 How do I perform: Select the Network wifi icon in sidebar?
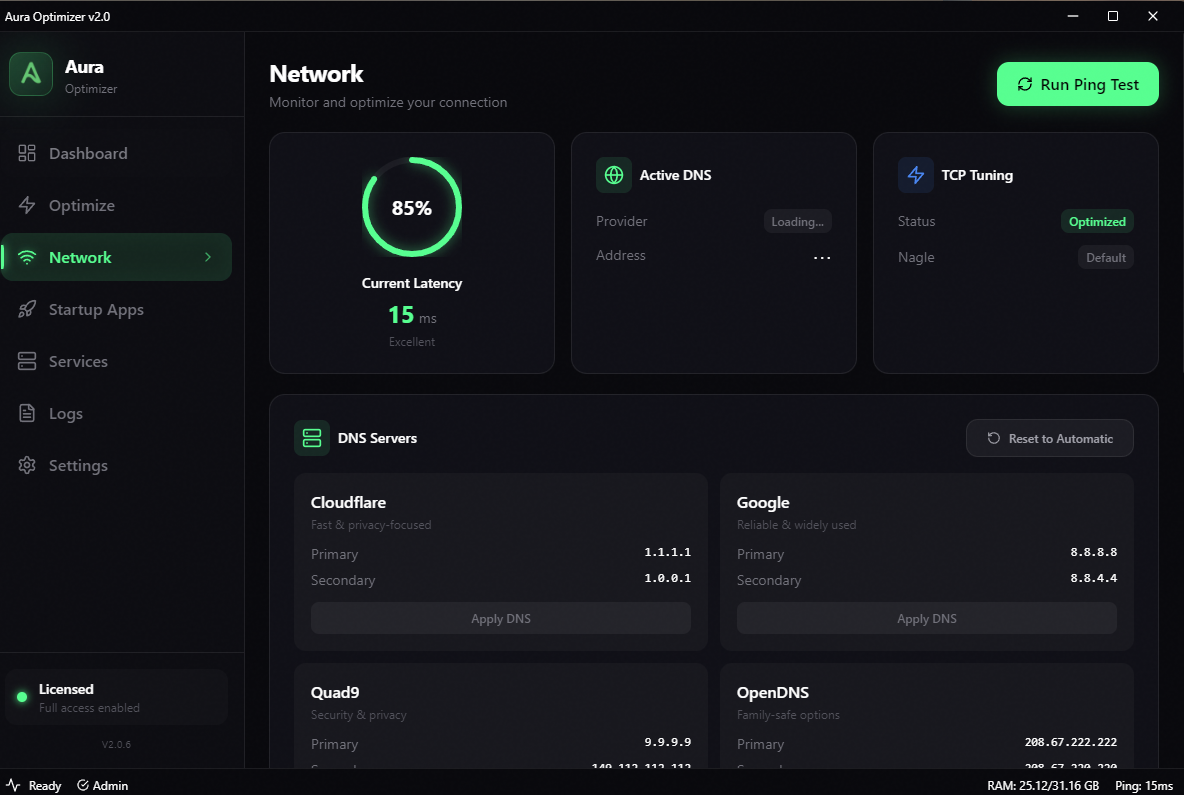pyautogui.click(x=29, y=256)
